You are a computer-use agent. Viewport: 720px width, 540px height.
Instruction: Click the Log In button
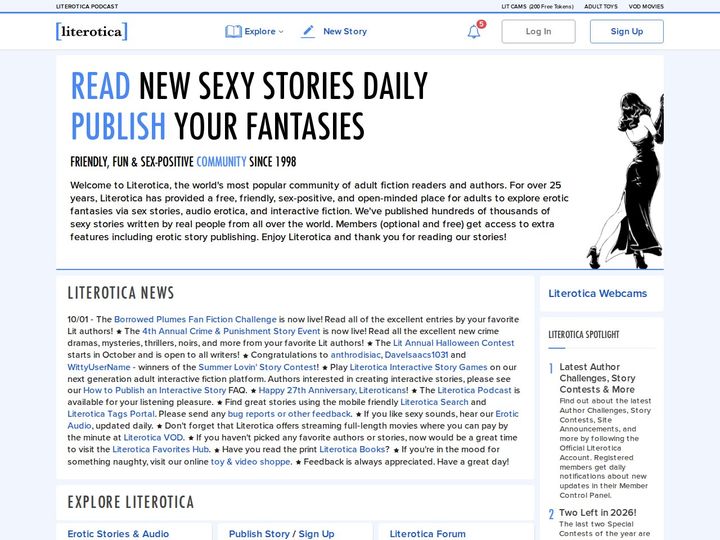538,31
